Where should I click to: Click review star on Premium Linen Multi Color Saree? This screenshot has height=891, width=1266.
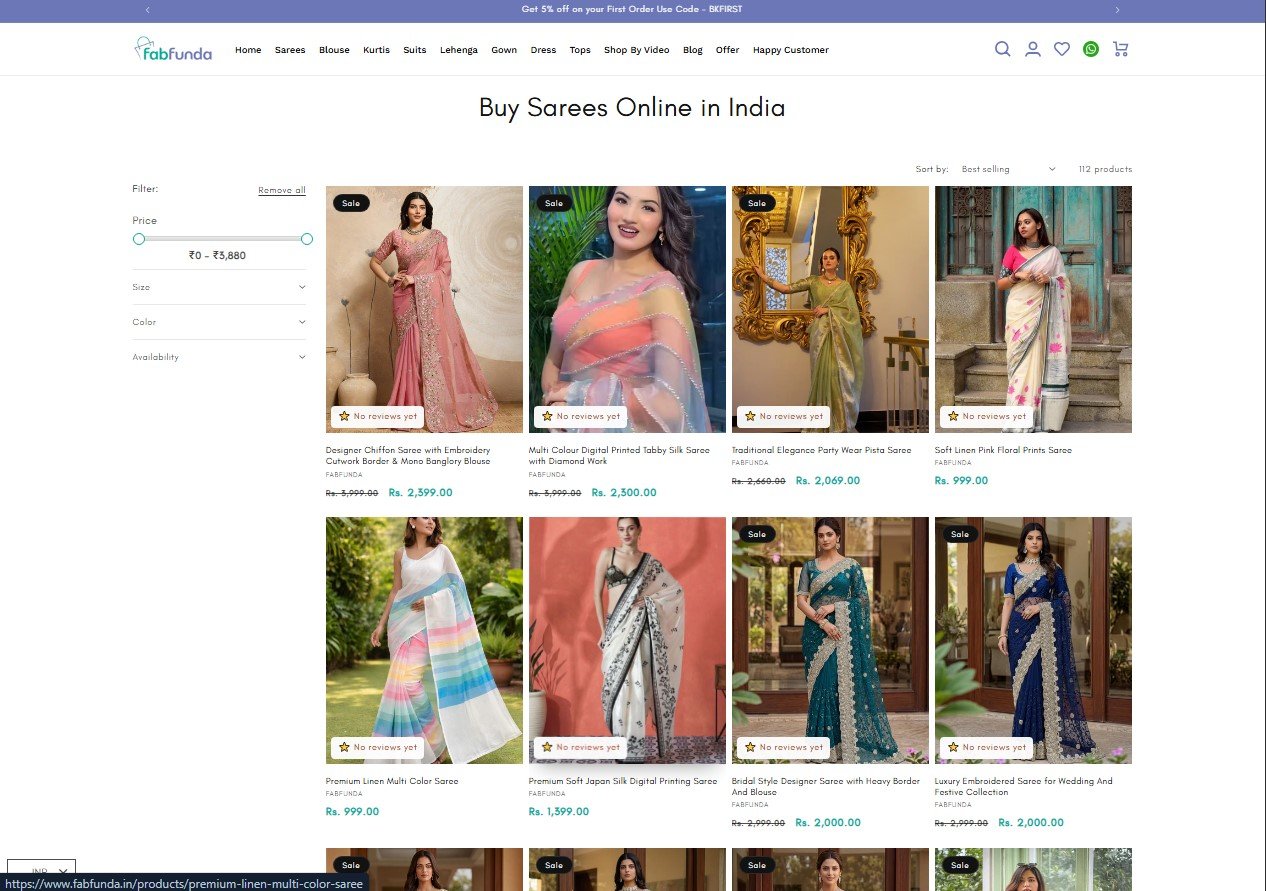coord(344,747)
